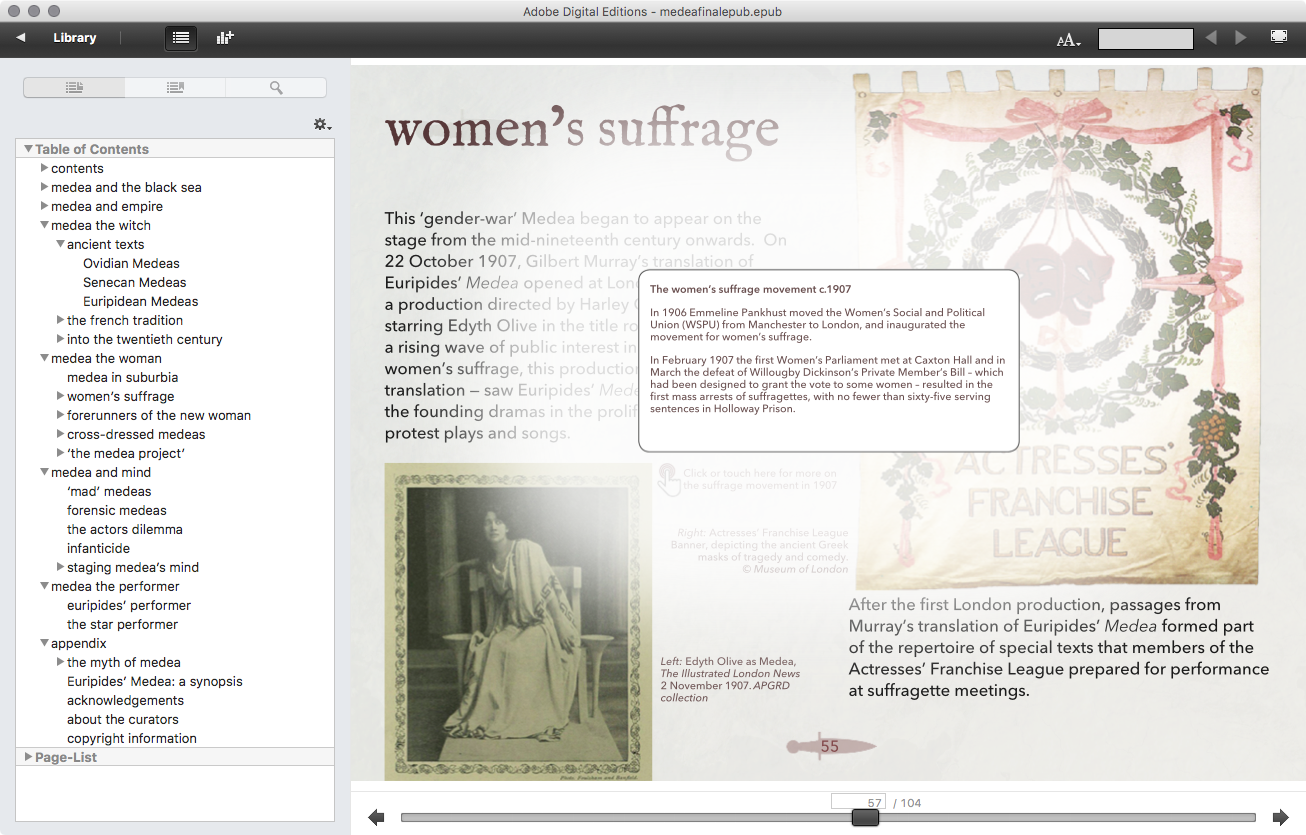The height and width of the screenshot is (835, 1306).
Task: Select 'cross-dressed medeas' entry
Action: (x=136, y=434)
